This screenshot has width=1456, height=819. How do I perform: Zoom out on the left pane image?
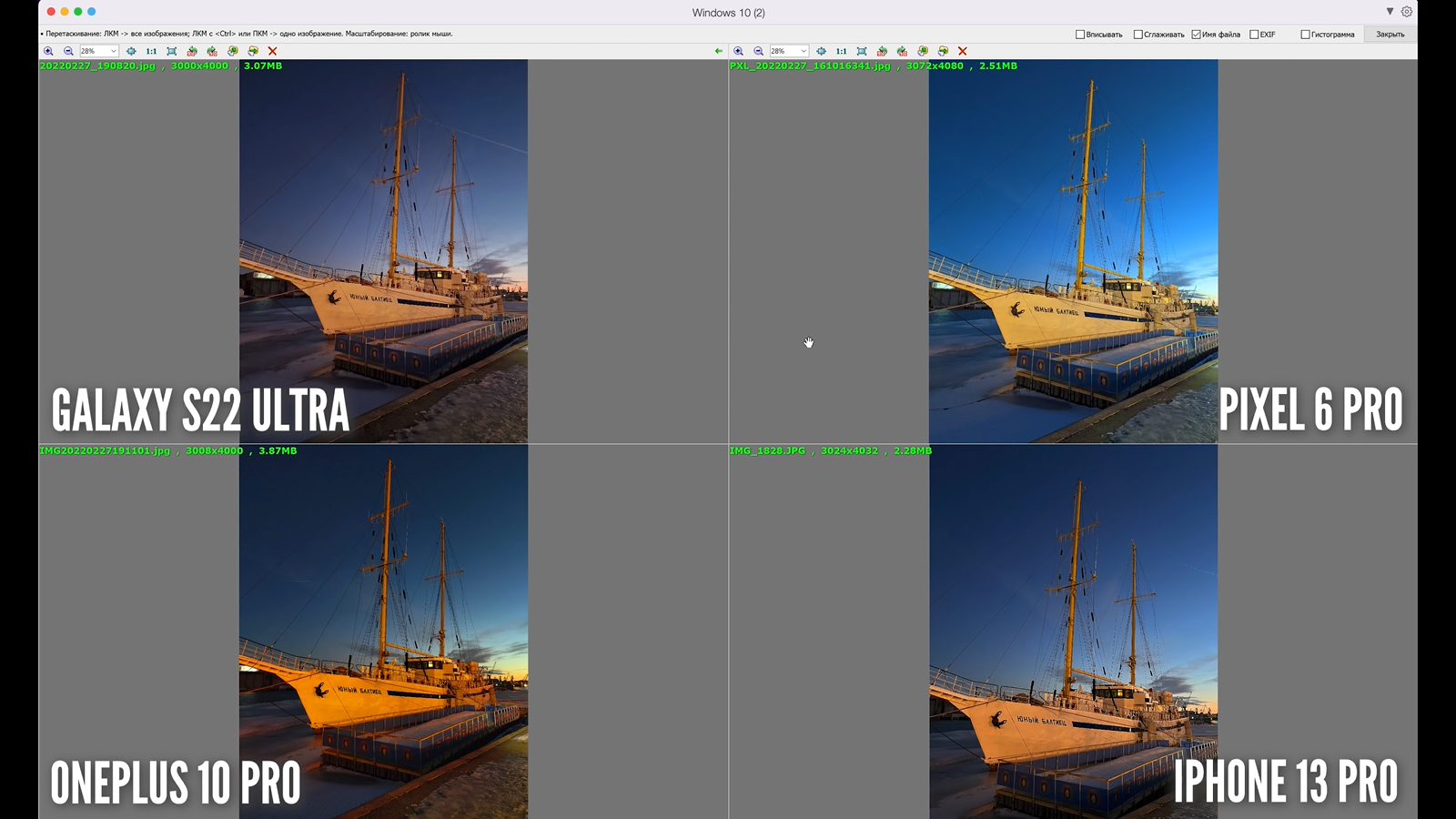coord(68,51)
